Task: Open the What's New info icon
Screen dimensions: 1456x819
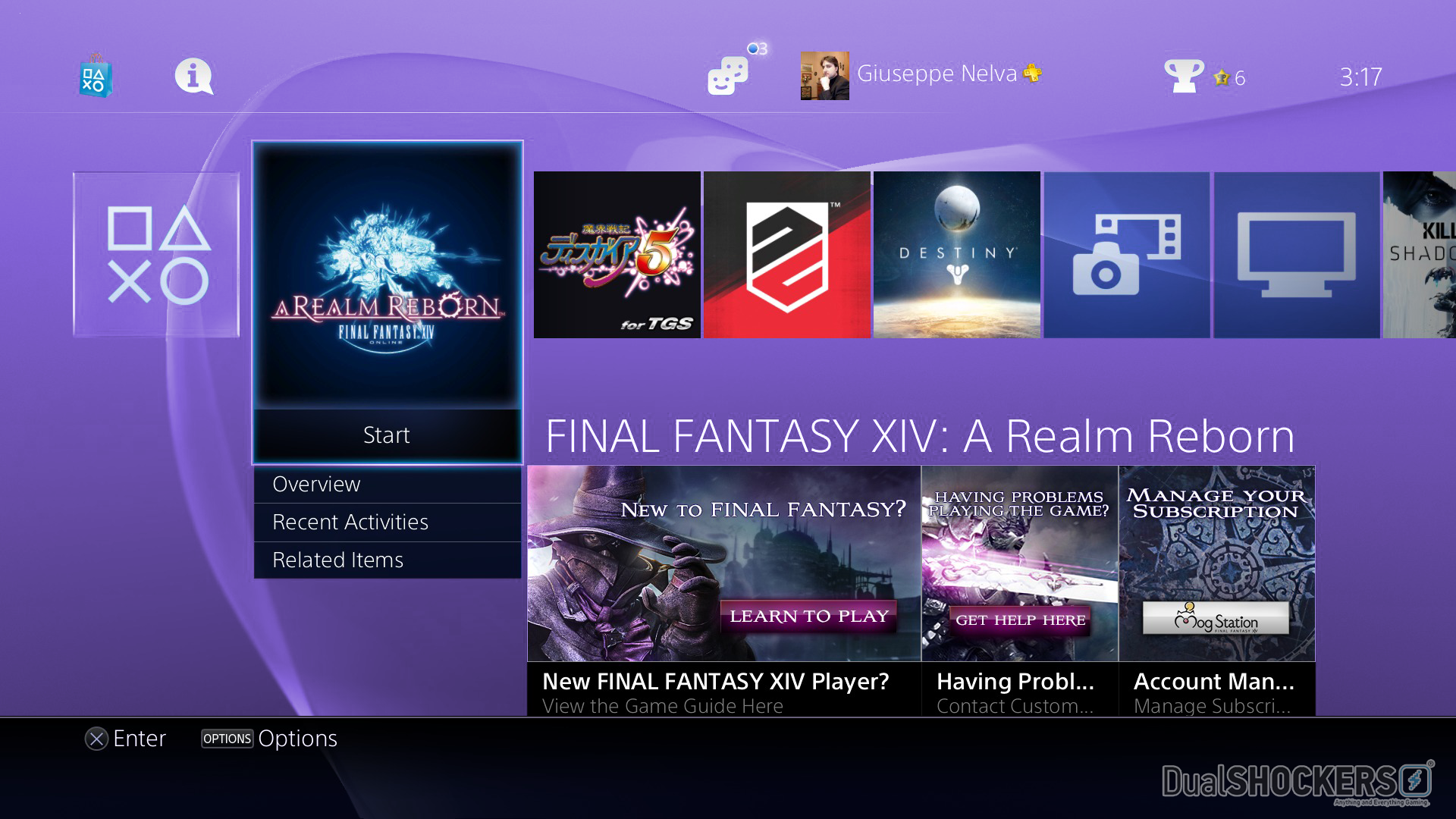Action: (x=194, y=77)
